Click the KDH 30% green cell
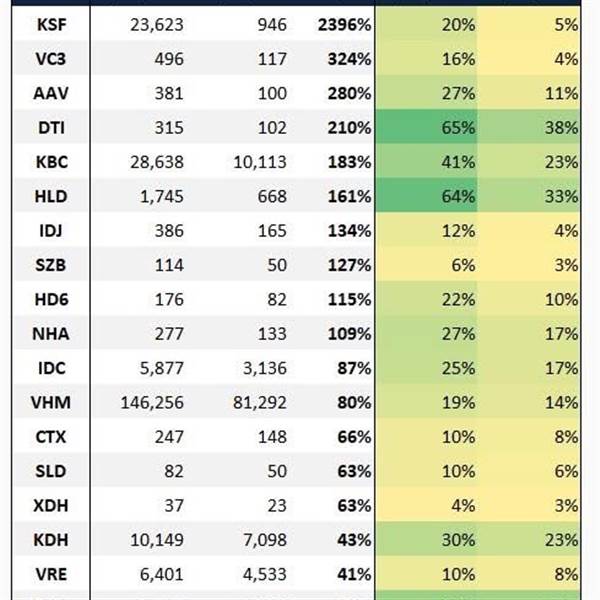This screenshot has height=600, width=600. coord(426,540)
